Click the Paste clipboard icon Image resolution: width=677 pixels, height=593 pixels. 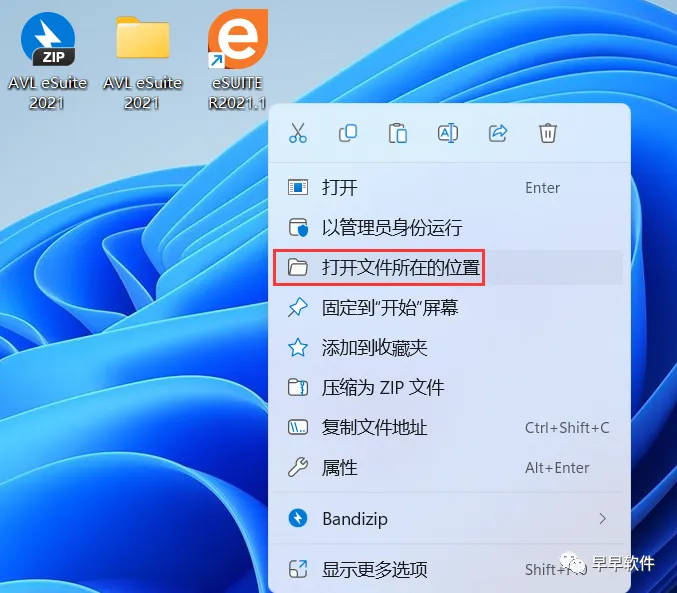pyautogui.click(x=398, y=133)
